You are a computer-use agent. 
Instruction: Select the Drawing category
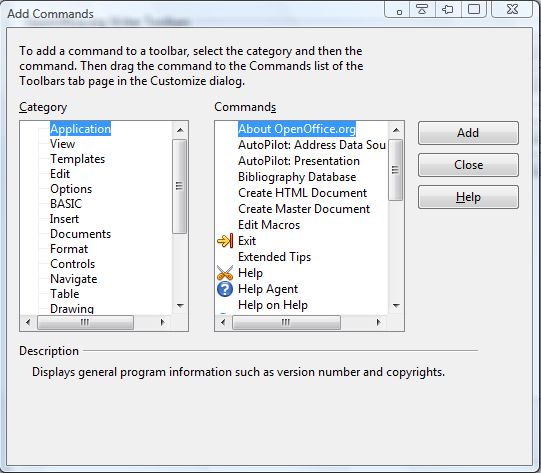[x=72, y=308]
